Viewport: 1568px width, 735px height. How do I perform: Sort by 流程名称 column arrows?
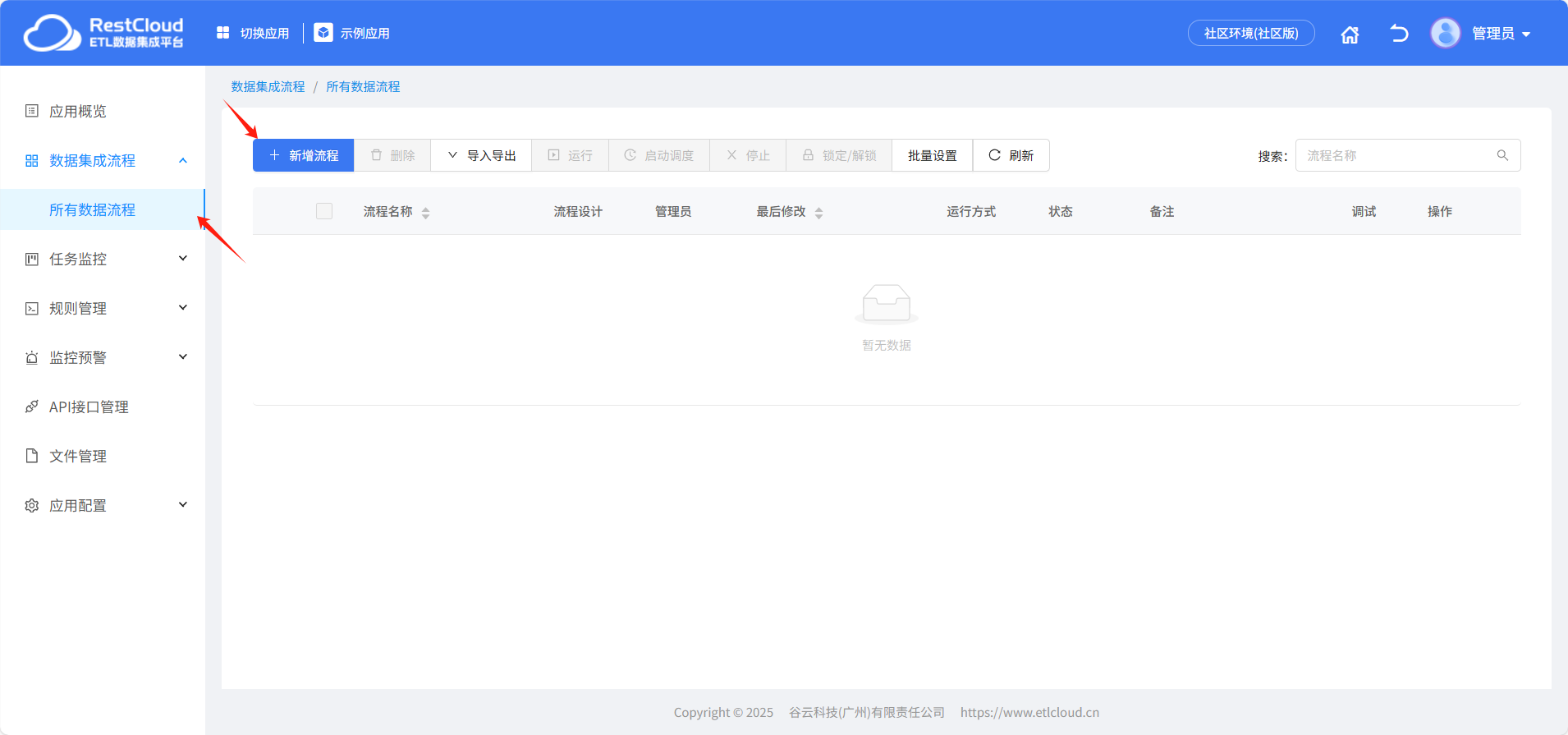click(x=425, y=213)
